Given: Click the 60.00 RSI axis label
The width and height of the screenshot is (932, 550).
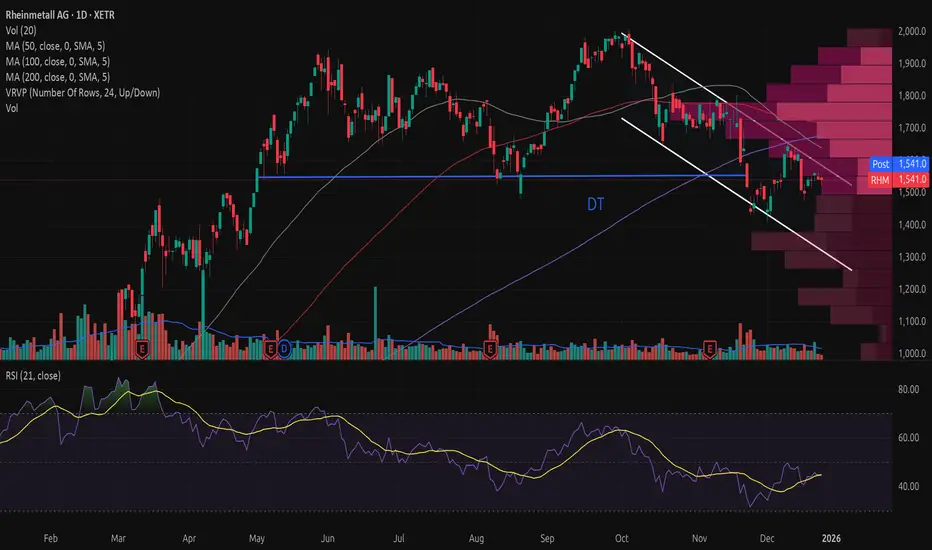Looking at the screenshot, I should tap(909, 438).
